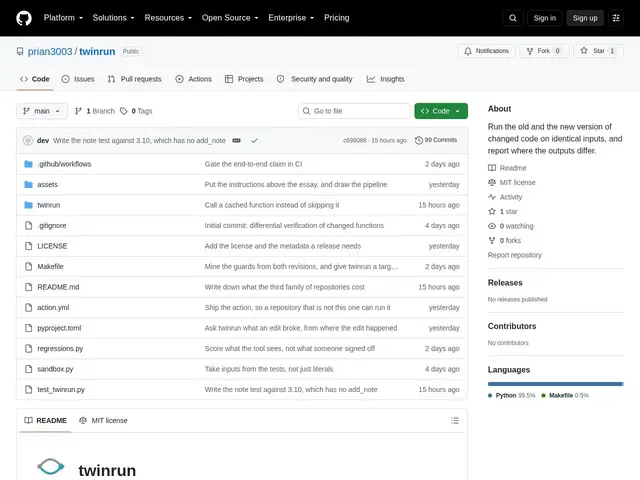This screenshot has height=480, width=640.
Task: Click the dev author avatar
Action: pyautogui.click(x=28, y=140)
